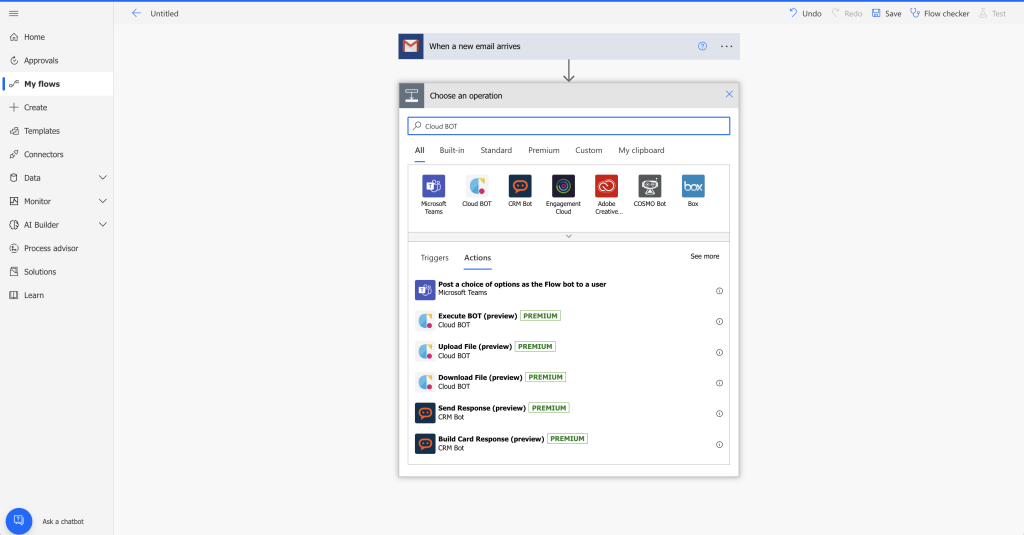Show info for Upload File action
1024x535 pixels.
click(x=719, y=352)
